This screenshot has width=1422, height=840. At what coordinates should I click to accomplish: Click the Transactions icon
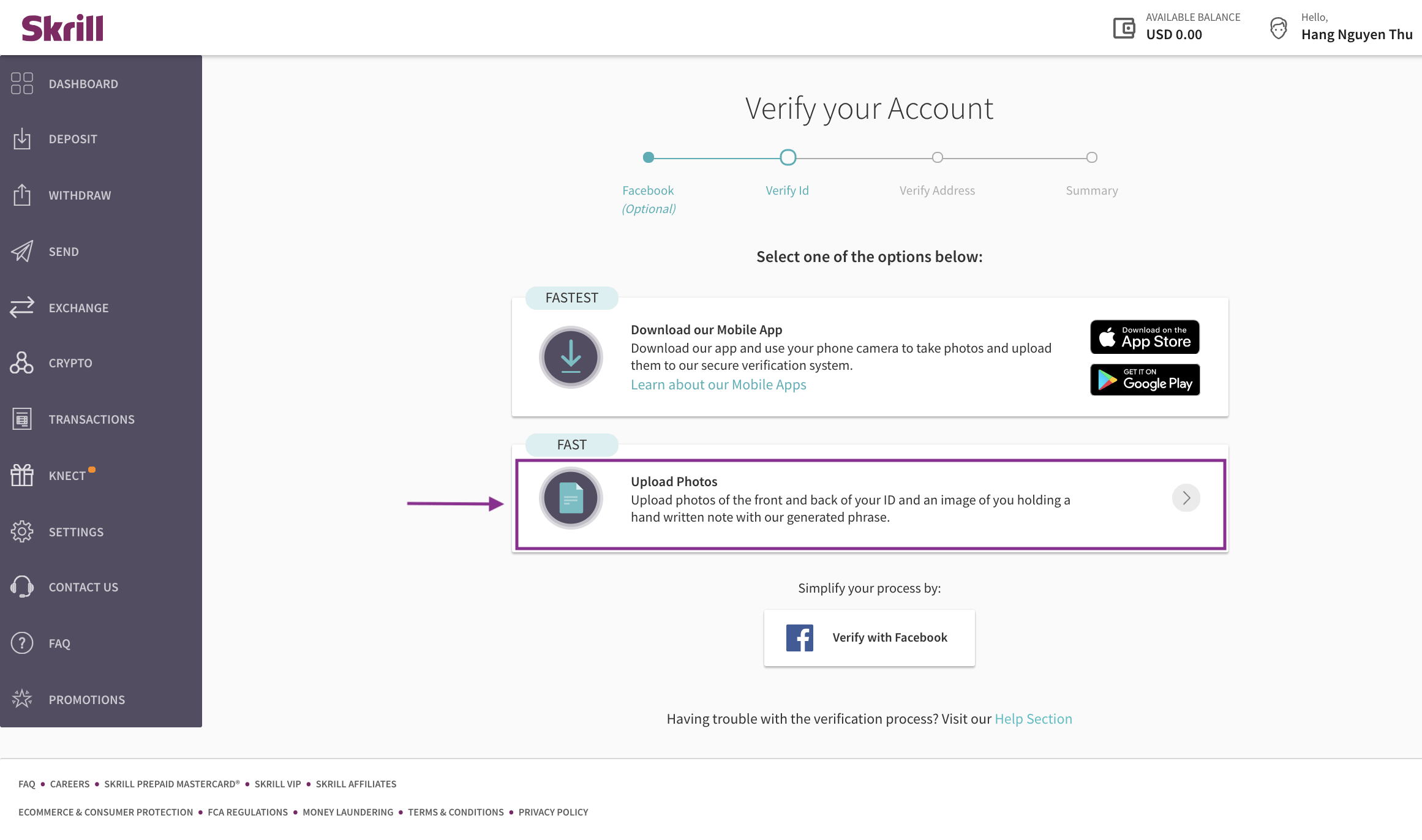point(21,419)
